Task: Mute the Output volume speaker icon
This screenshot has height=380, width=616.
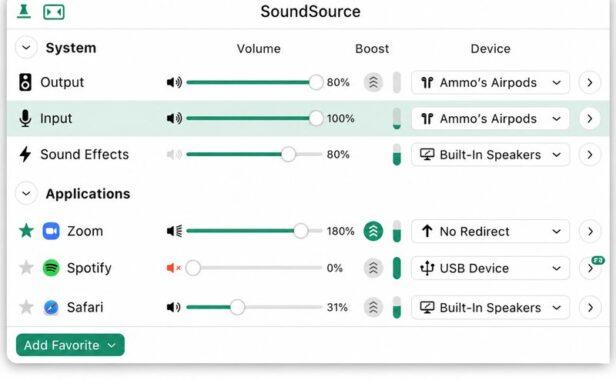Action: tap(174, 83)
